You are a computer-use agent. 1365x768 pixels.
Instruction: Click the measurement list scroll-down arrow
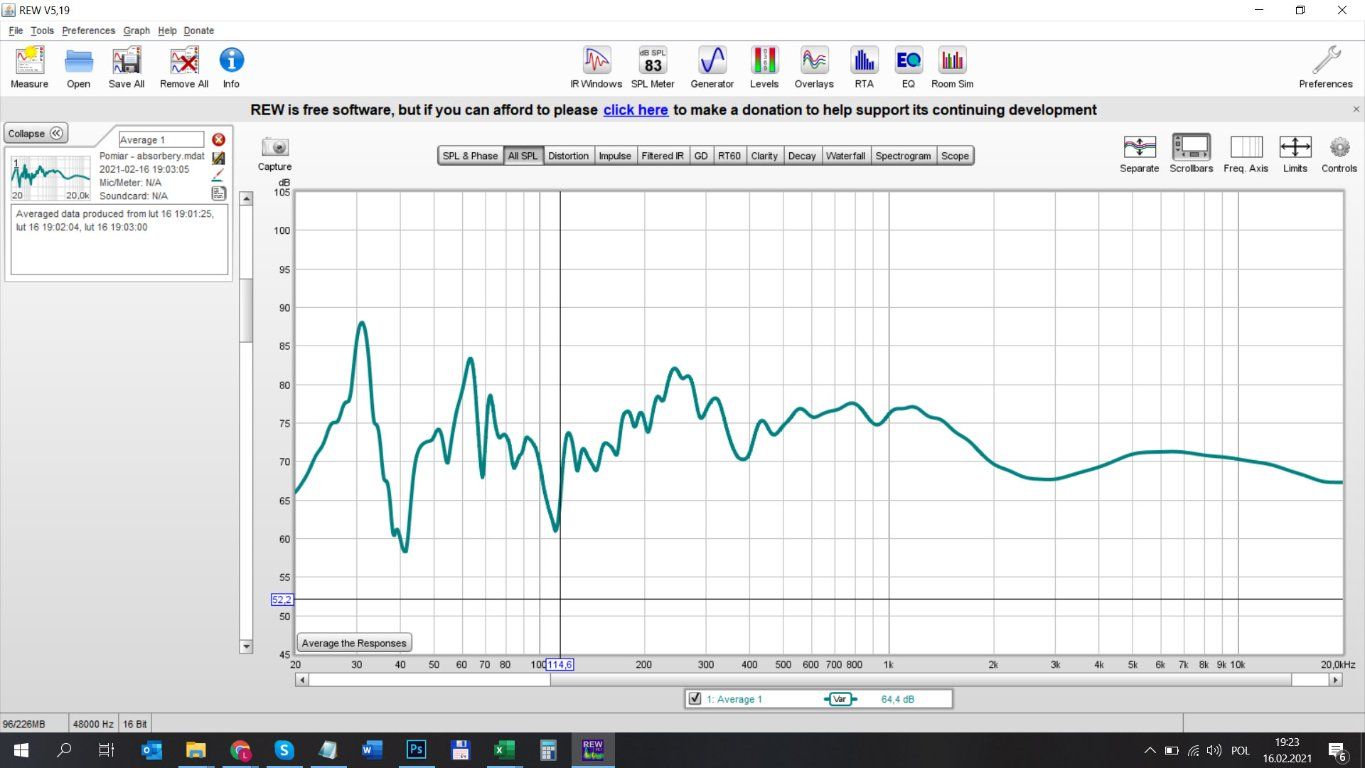(247, 647)
